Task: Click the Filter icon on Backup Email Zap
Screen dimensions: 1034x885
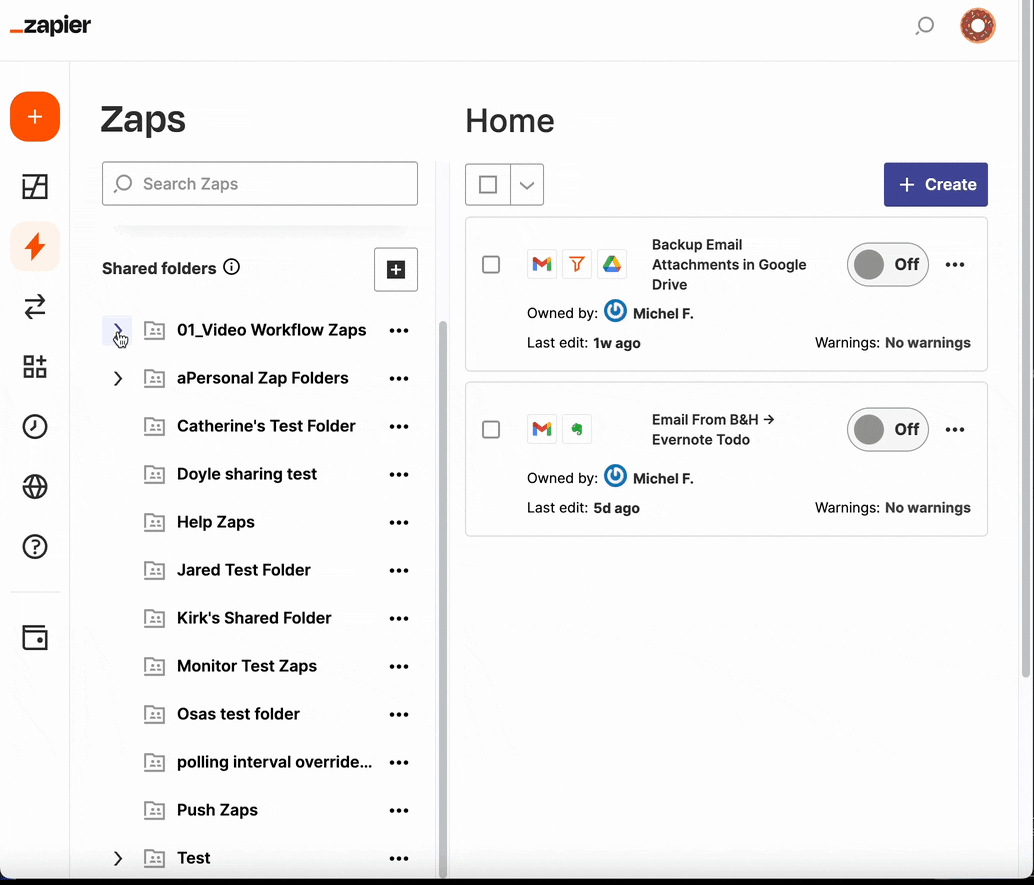Action: coord(577,264)
